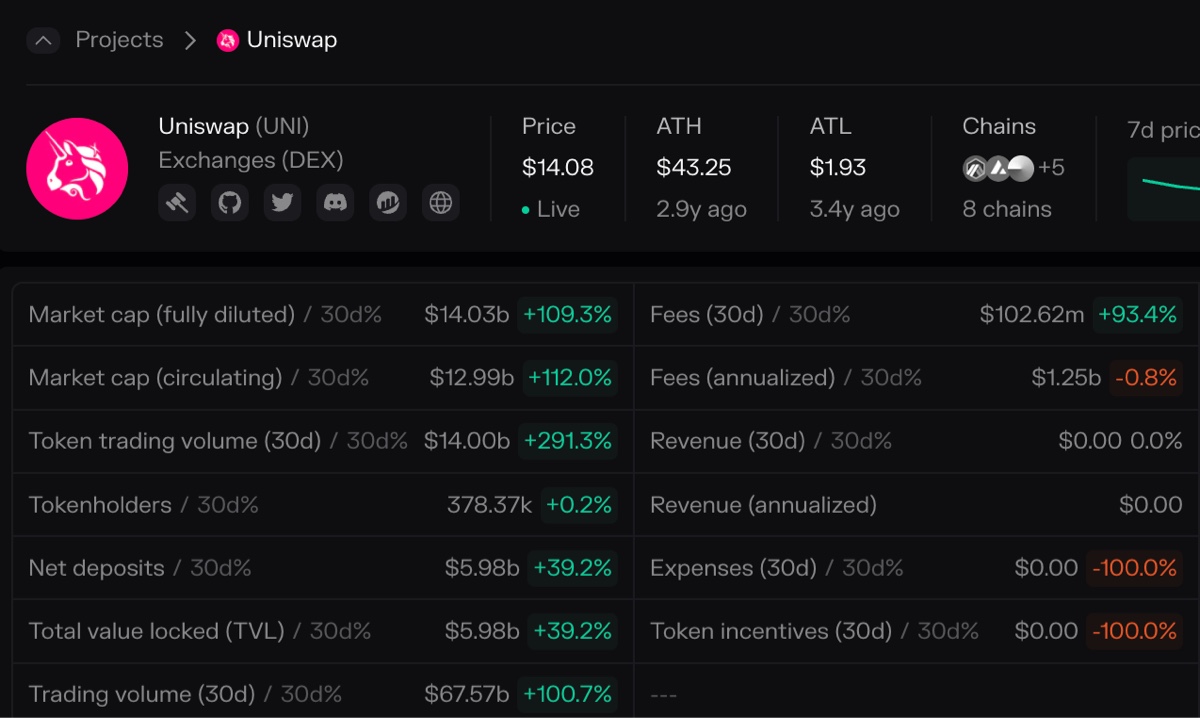
Task: Click the Tokenholders metric row
Action: pyautogui.click(x=100, y=505)
